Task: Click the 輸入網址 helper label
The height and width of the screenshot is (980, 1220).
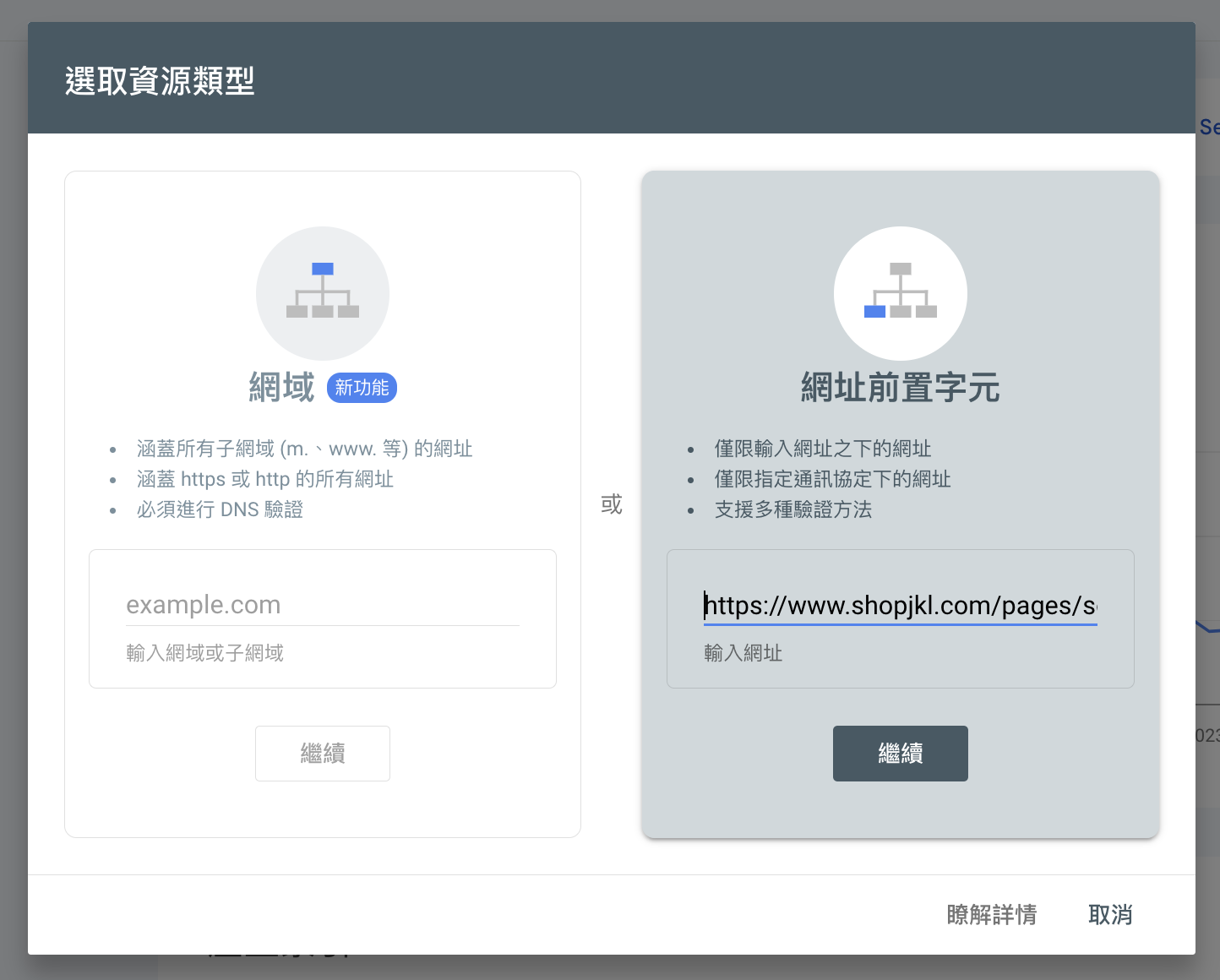Action: click(x=743, y=653)
